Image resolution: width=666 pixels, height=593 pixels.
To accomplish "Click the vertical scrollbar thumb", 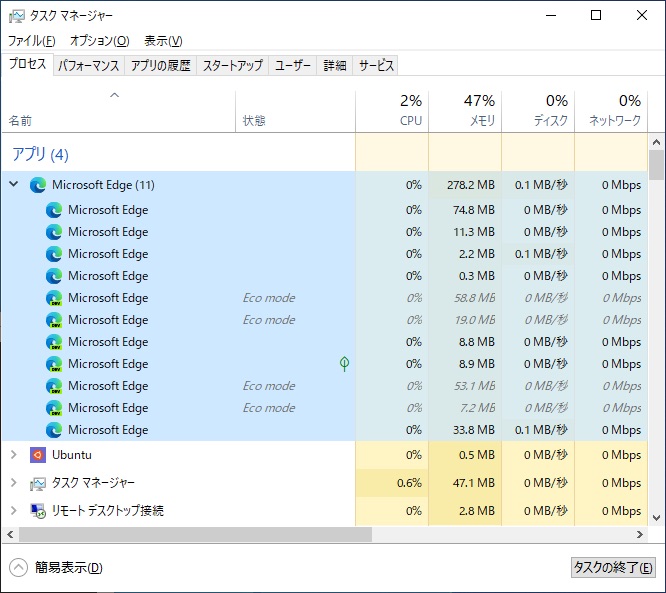I will pos(657,165).
